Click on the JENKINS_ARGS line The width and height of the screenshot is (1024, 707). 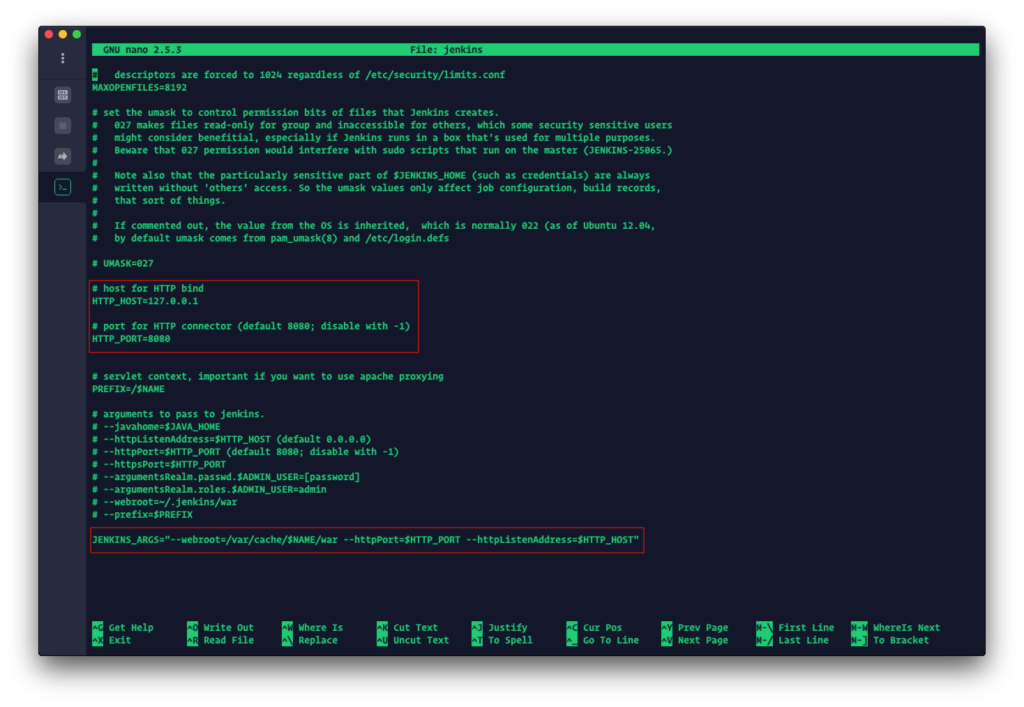[x=365, y=540]
